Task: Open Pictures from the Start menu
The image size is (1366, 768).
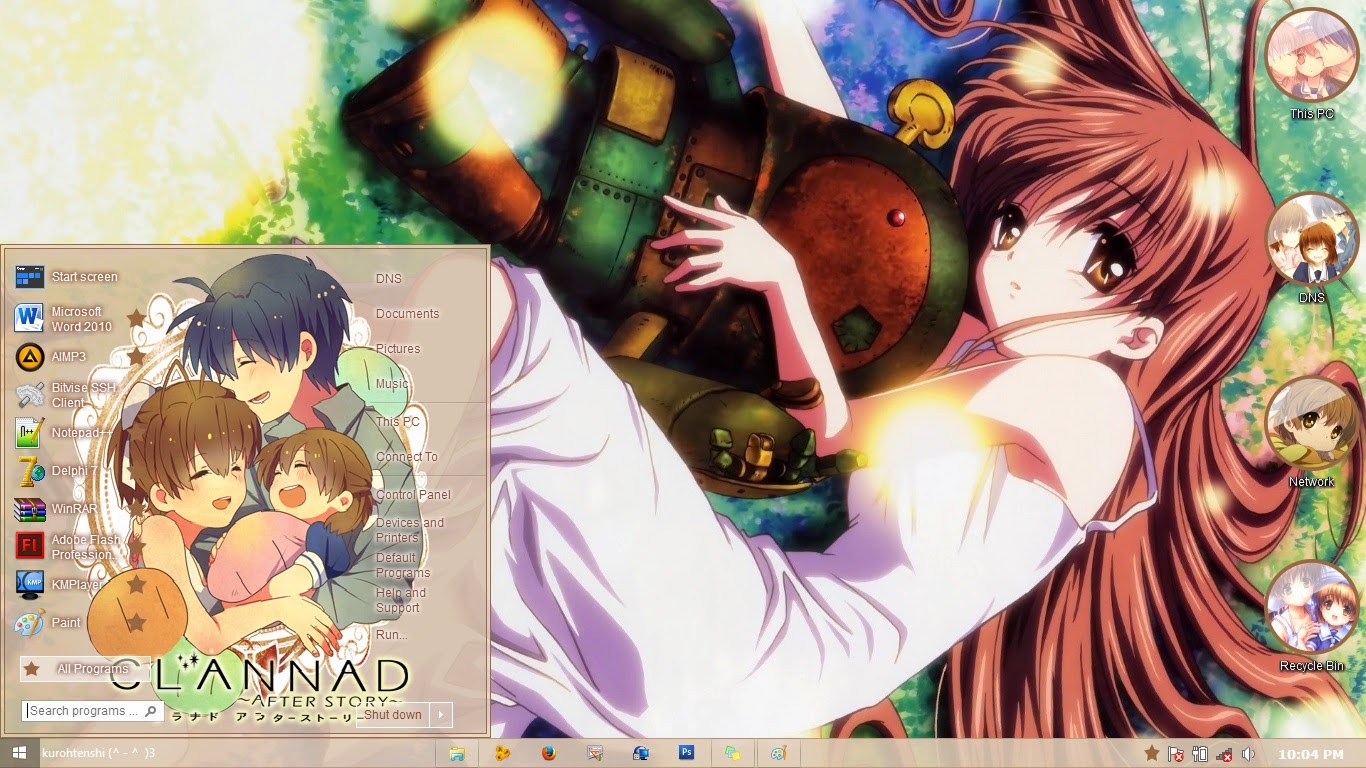Action: [x=398, y=349]
